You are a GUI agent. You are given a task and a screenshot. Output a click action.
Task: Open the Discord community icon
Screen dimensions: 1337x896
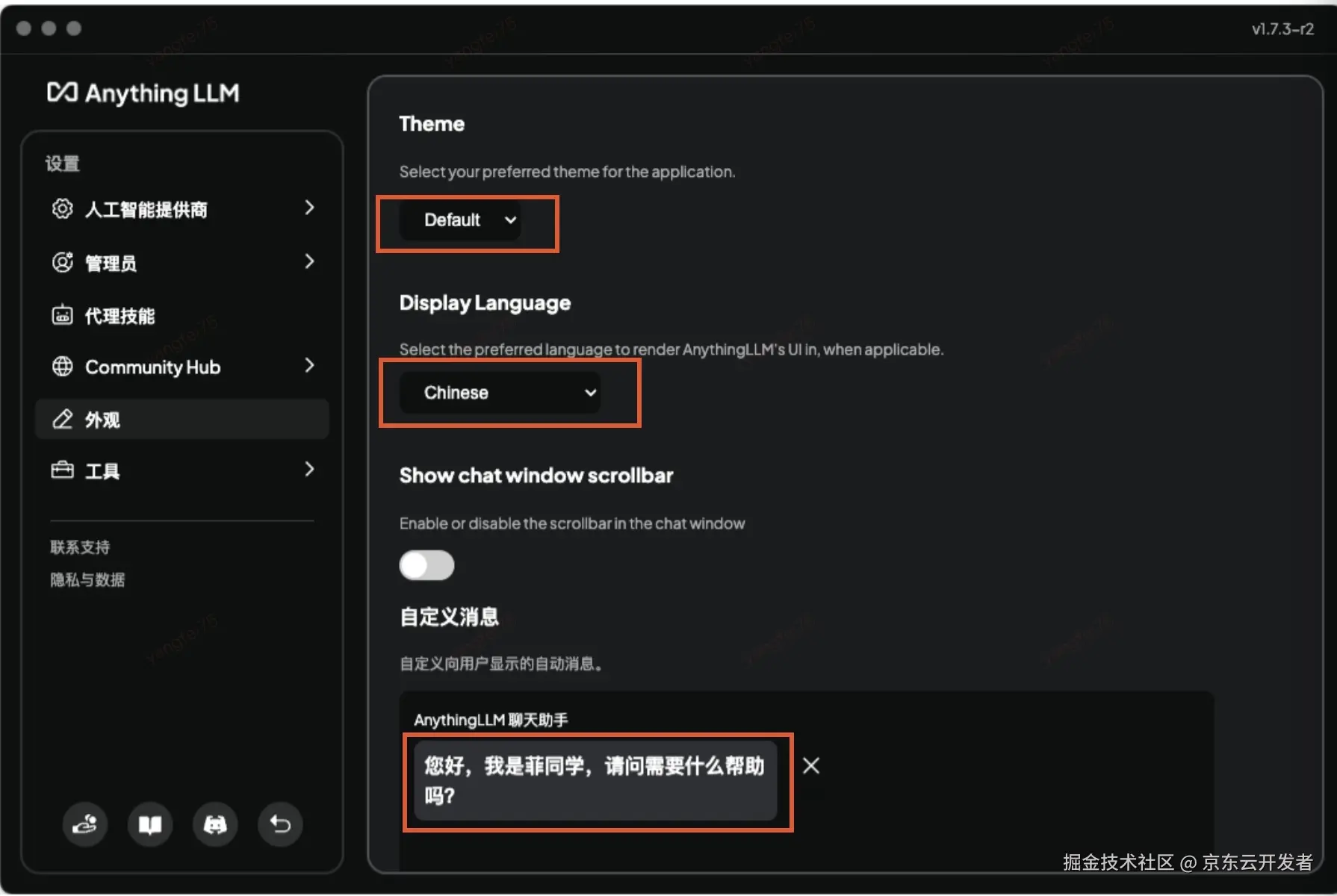pyautogui.click(x=215, y=824)
